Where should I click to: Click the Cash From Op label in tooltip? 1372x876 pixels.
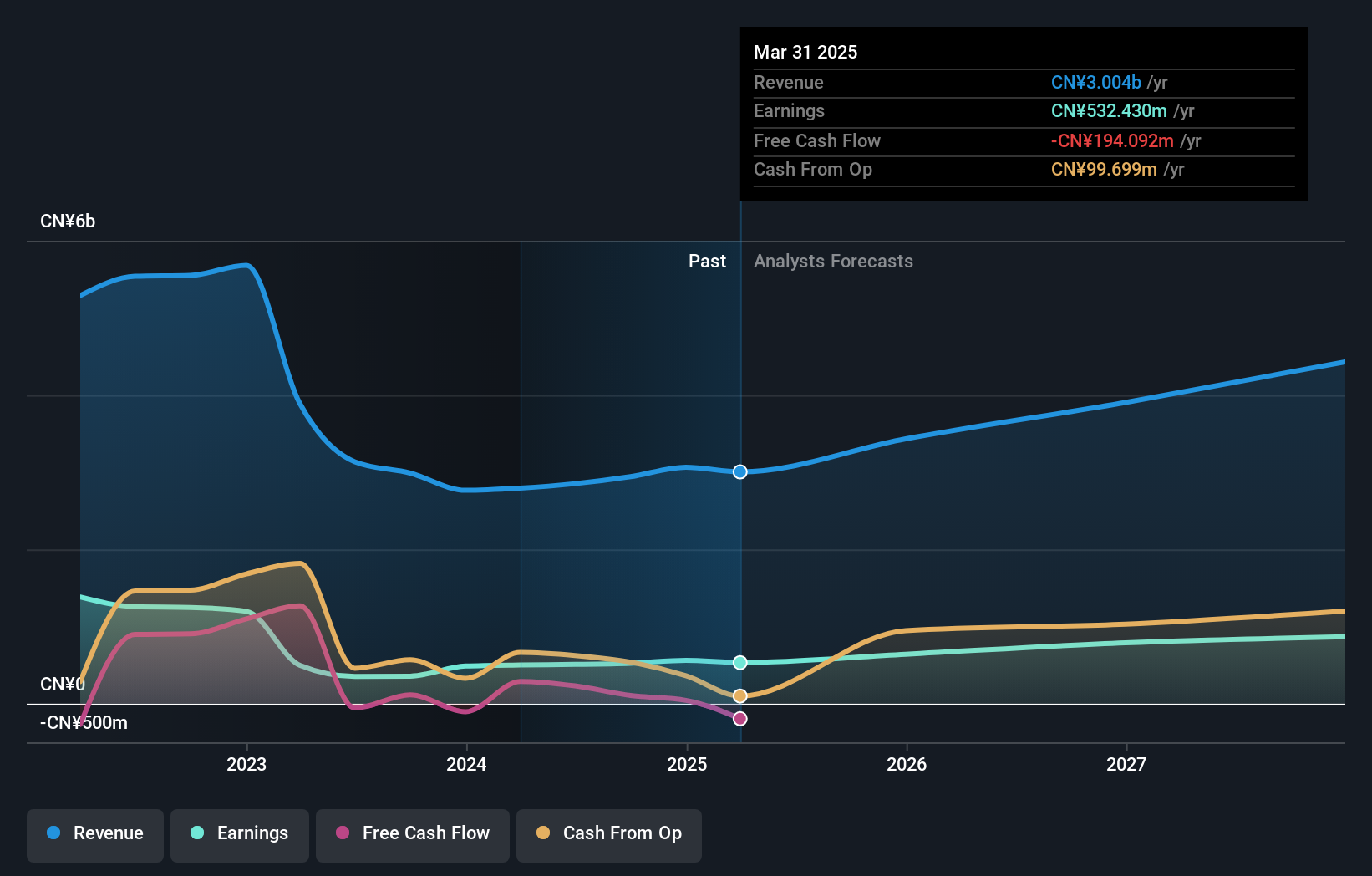[813, 170]
